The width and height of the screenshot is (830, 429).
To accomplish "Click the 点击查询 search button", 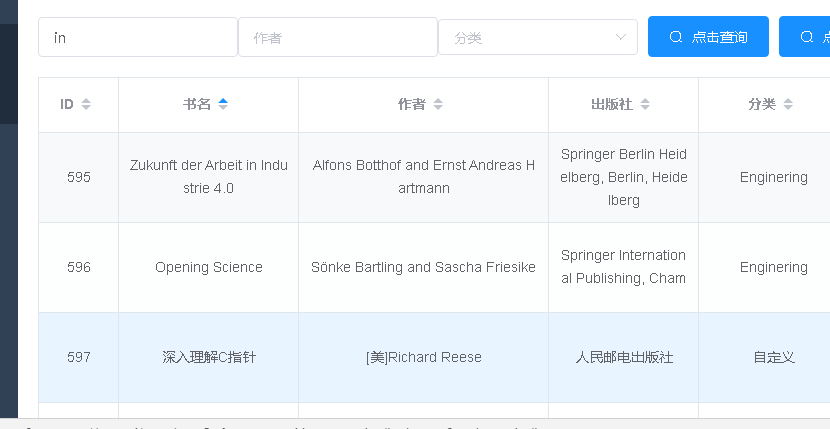I will (708, 37).
